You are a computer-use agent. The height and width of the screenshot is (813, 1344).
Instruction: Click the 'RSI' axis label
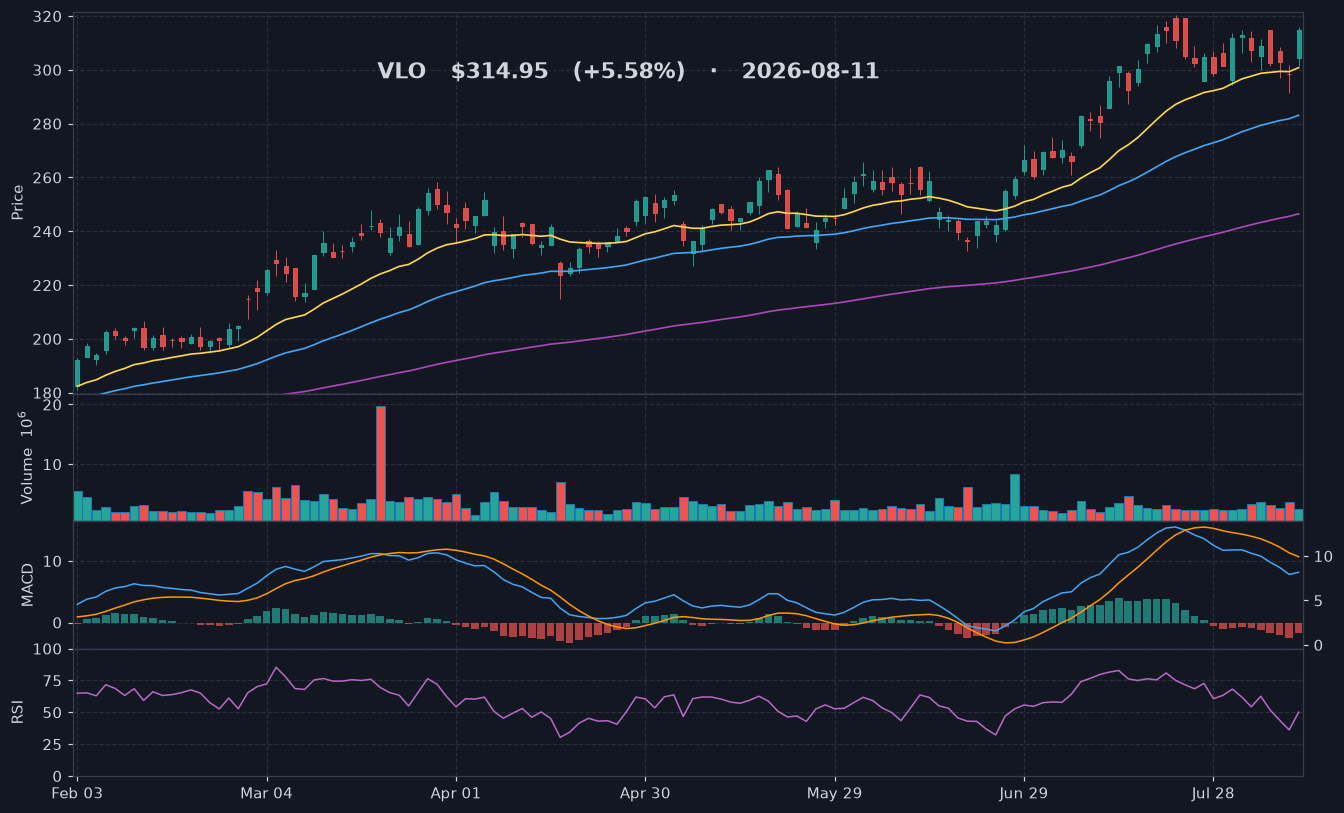[17, 712]
